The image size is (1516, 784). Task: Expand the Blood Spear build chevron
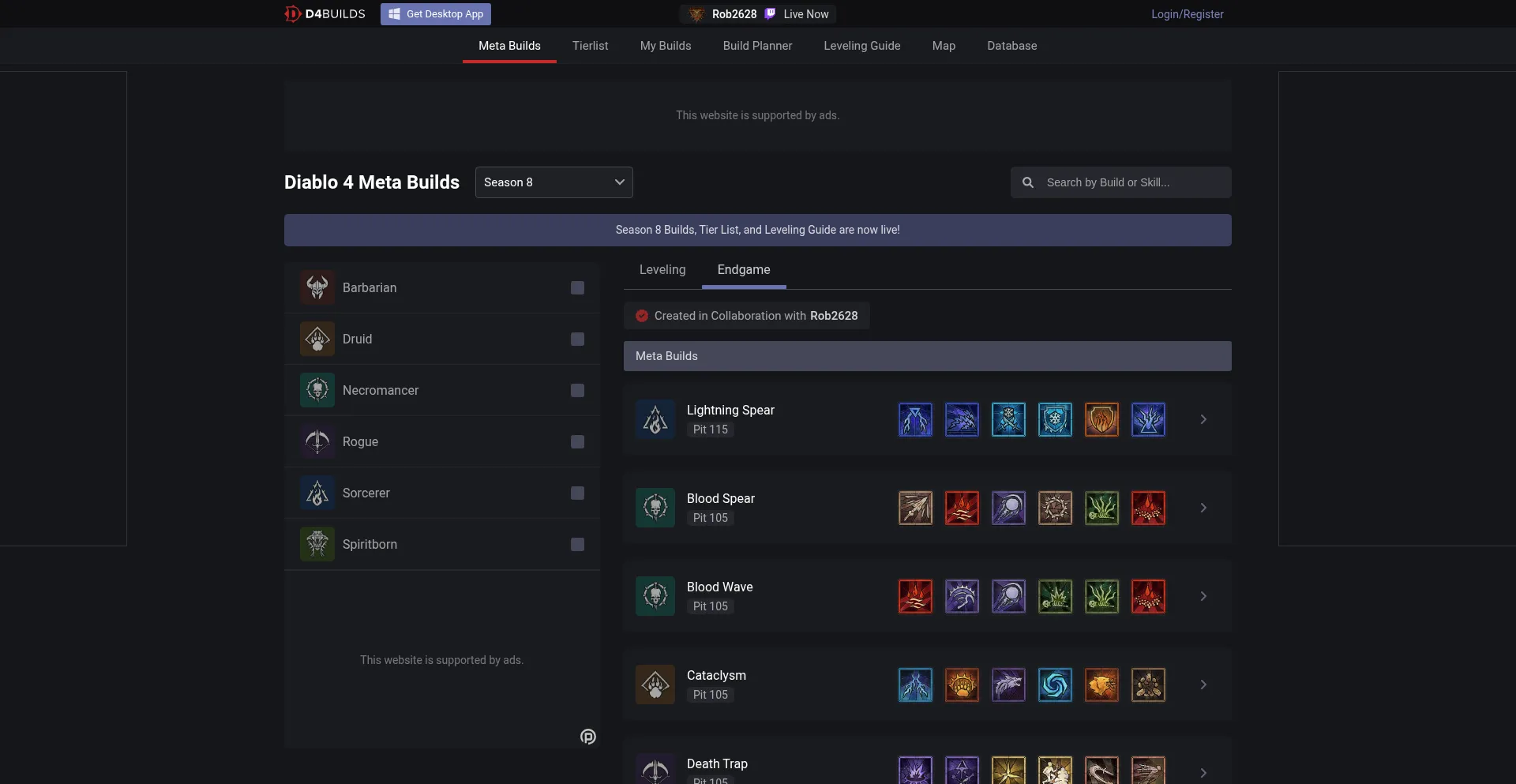click(1203, 508)
